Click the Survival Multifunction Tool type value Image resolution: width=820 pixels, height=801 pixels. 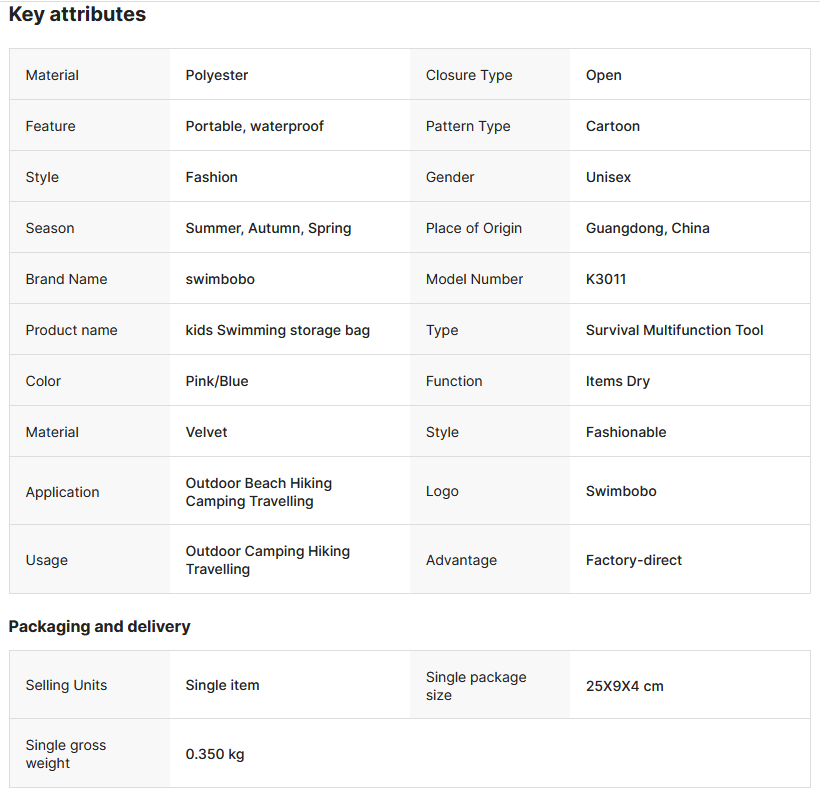click(675, 330)
